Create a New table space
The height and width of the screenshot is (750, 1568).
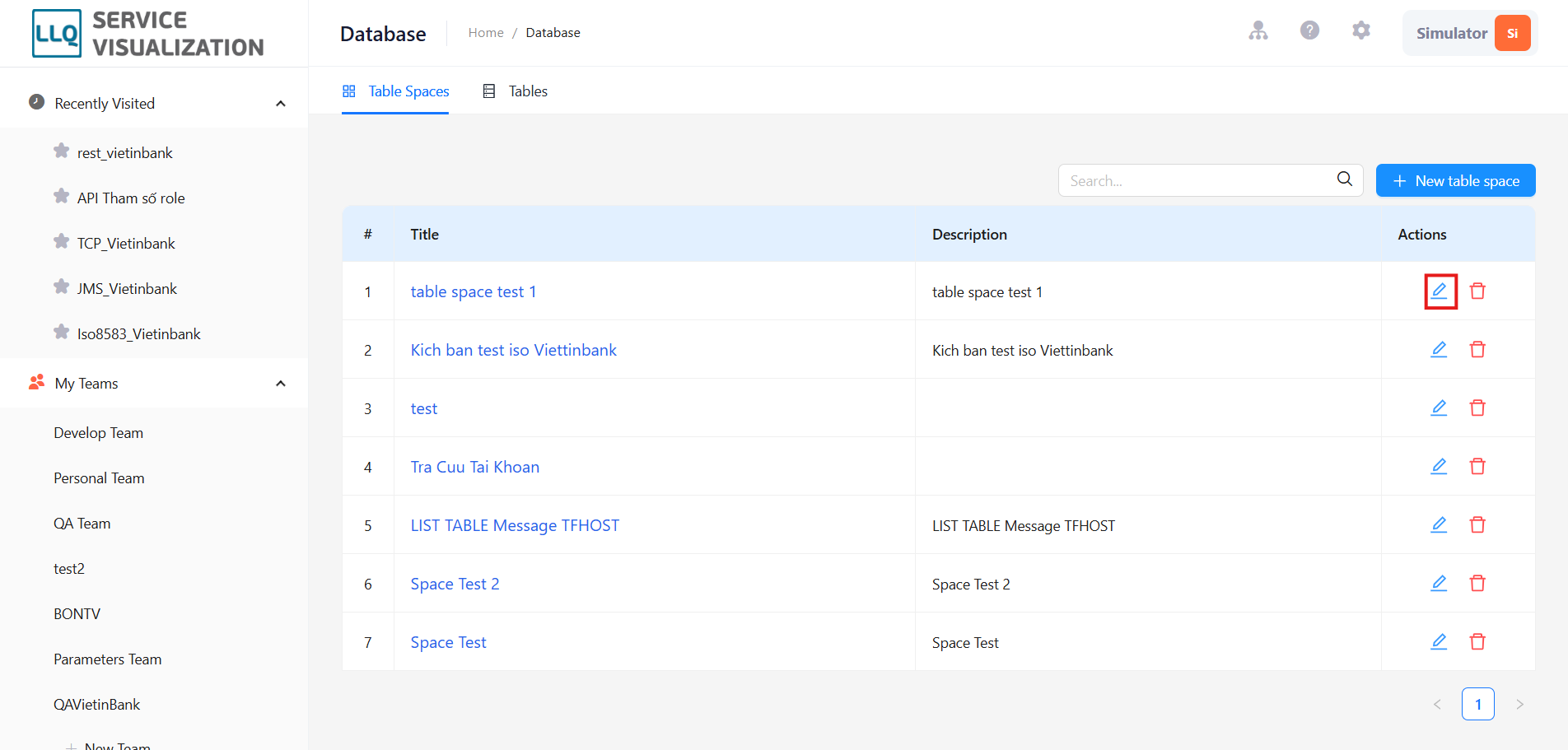pos(1455,180)
